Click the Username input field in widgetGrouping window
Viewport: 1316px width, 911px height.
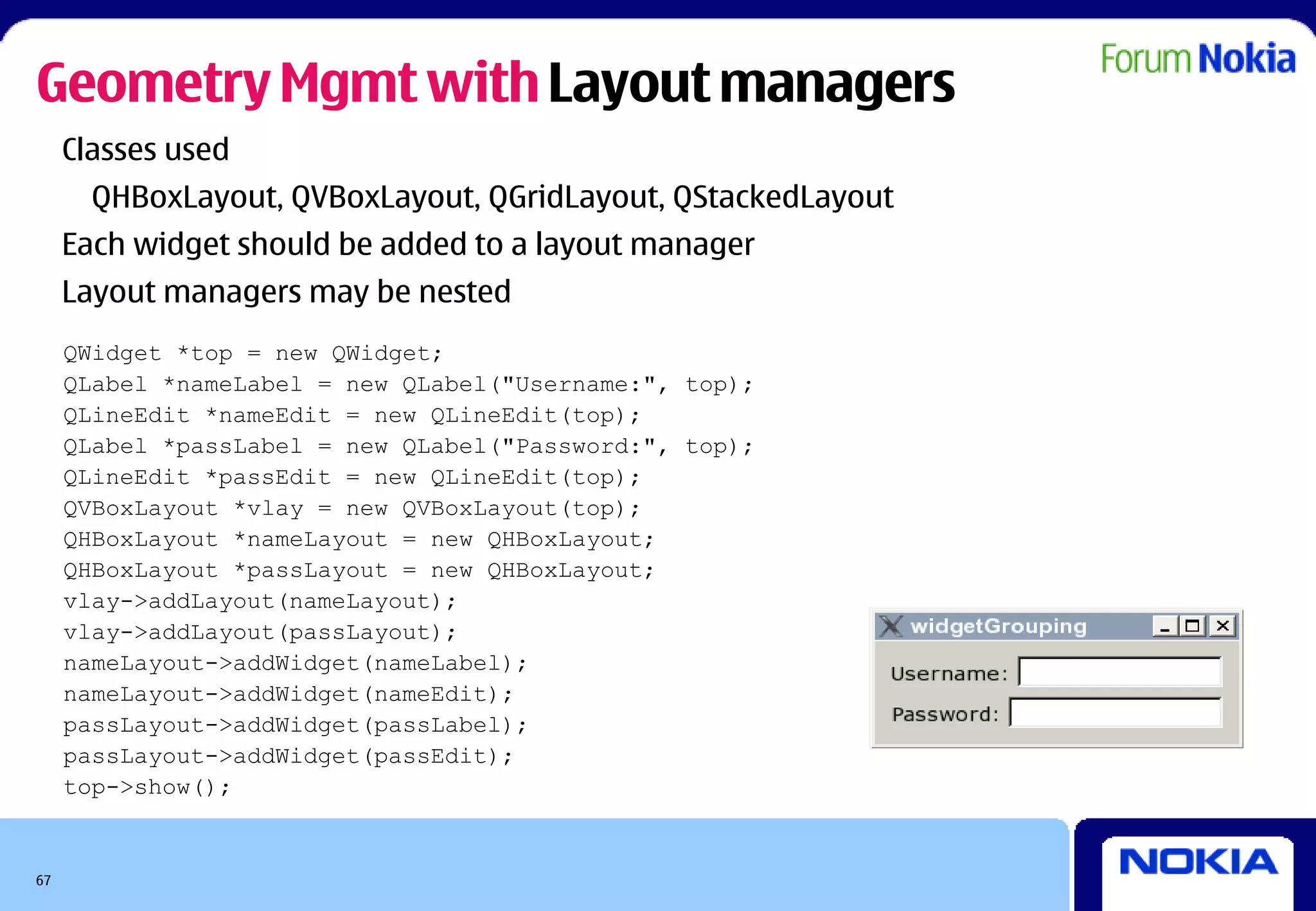coord(1120,672)
